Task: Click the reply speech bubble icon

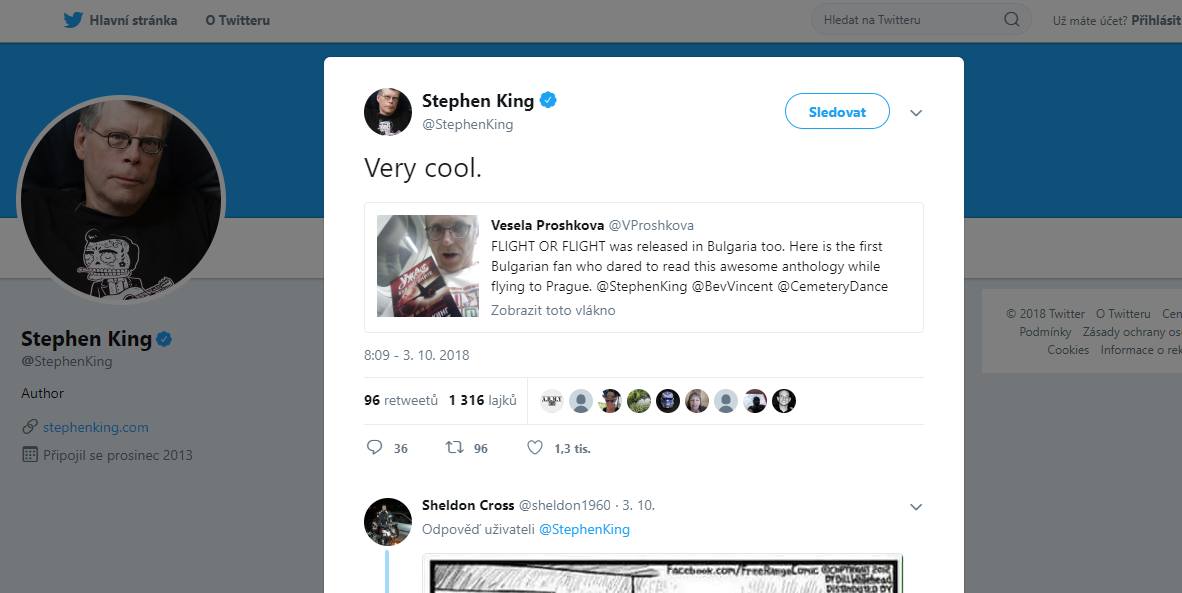Action: tap(375, 448)
